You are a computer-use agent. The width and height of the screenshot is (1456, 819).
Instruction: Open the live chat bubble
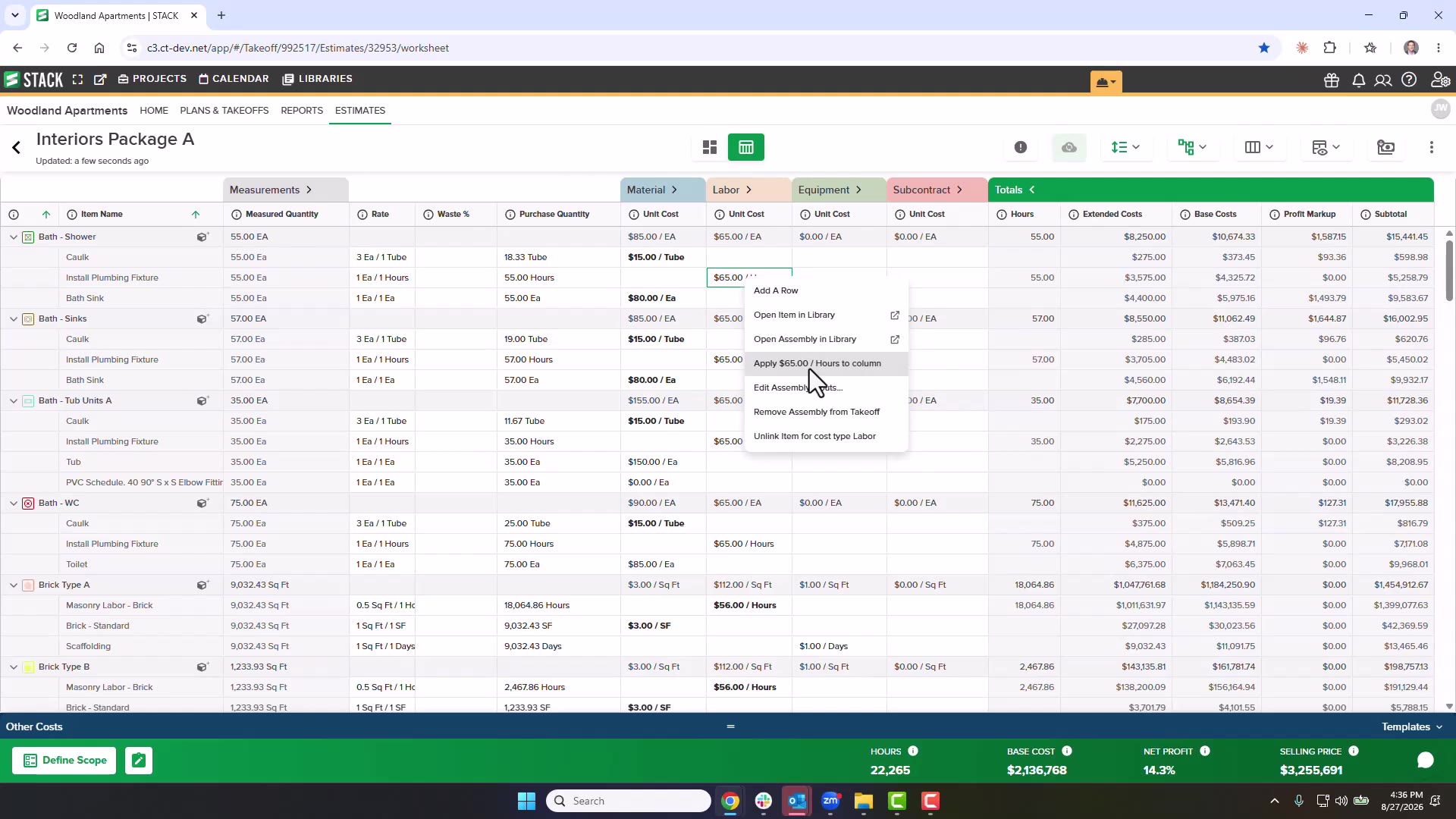click(1426, 760)
